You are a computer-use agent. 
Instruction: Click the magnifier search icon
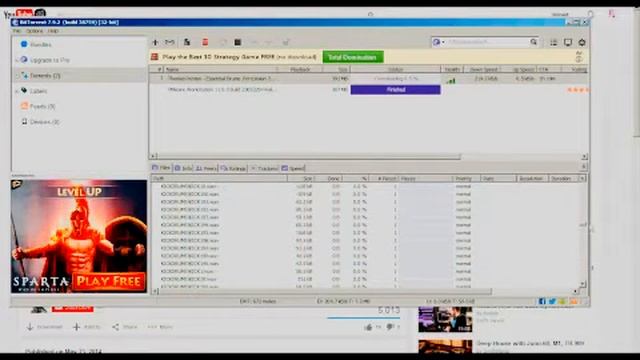tap(533, 42)
